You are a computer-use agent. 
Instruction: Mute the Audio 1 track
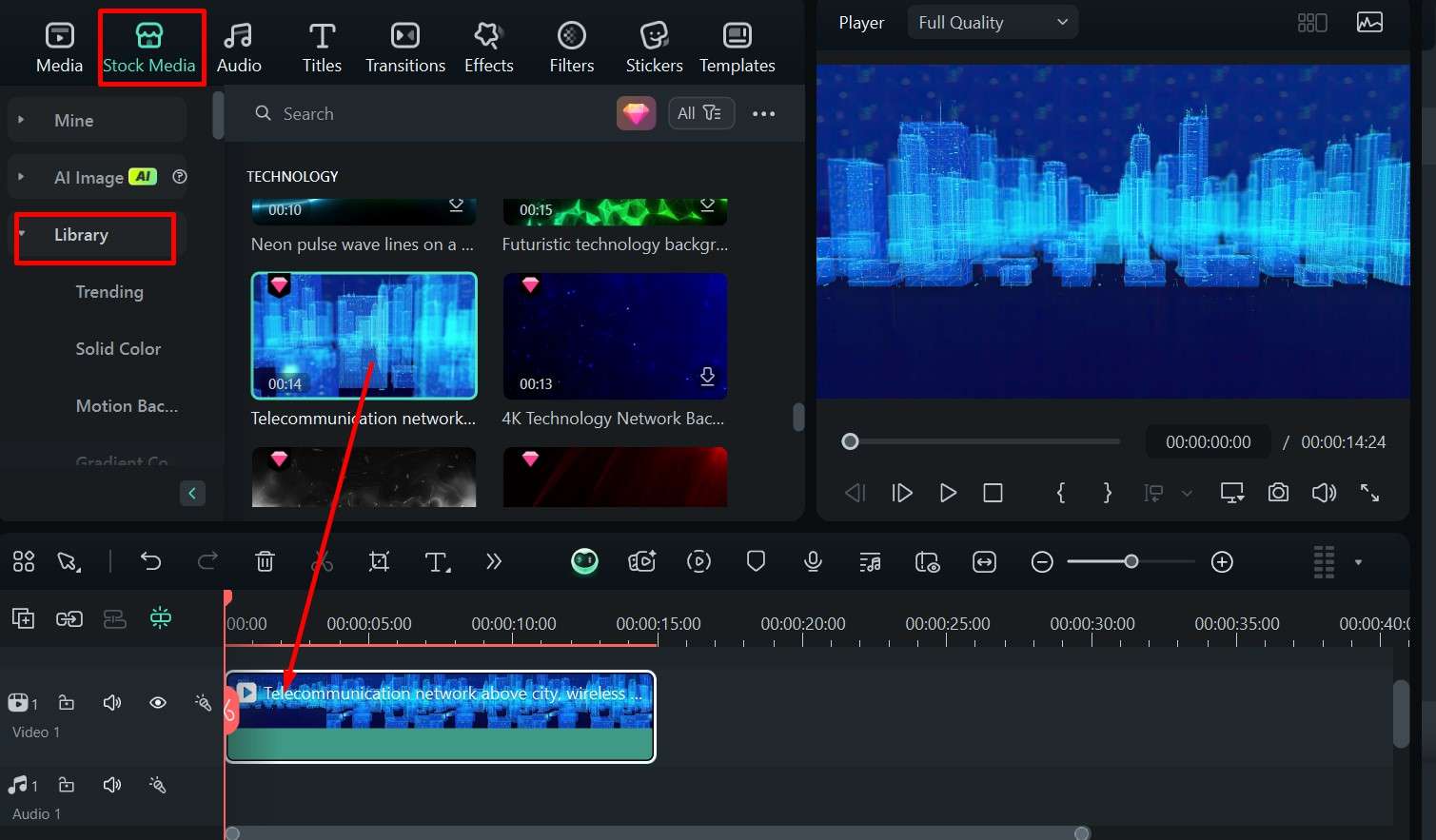pos(112,786)
